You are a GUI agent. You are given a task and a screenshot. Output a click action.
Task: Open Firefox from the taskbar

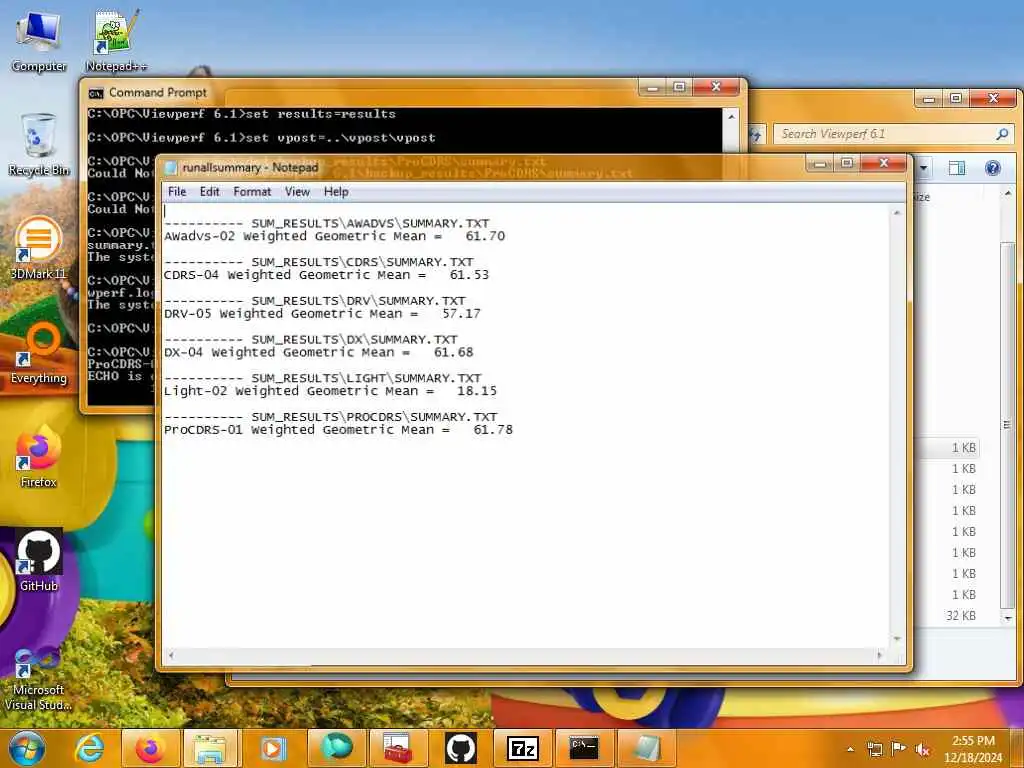[x=150, y=748]
